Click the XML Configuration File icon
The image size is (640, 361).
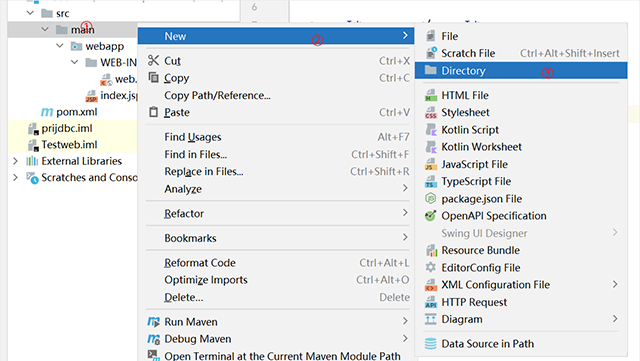coord(431,285)
